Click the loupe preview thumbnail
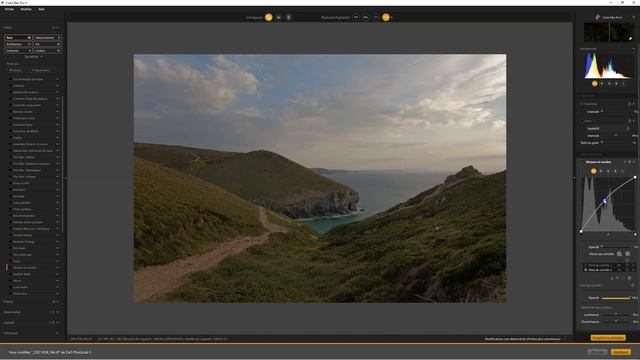Screen dimensions: 640x360 point(609,32)
